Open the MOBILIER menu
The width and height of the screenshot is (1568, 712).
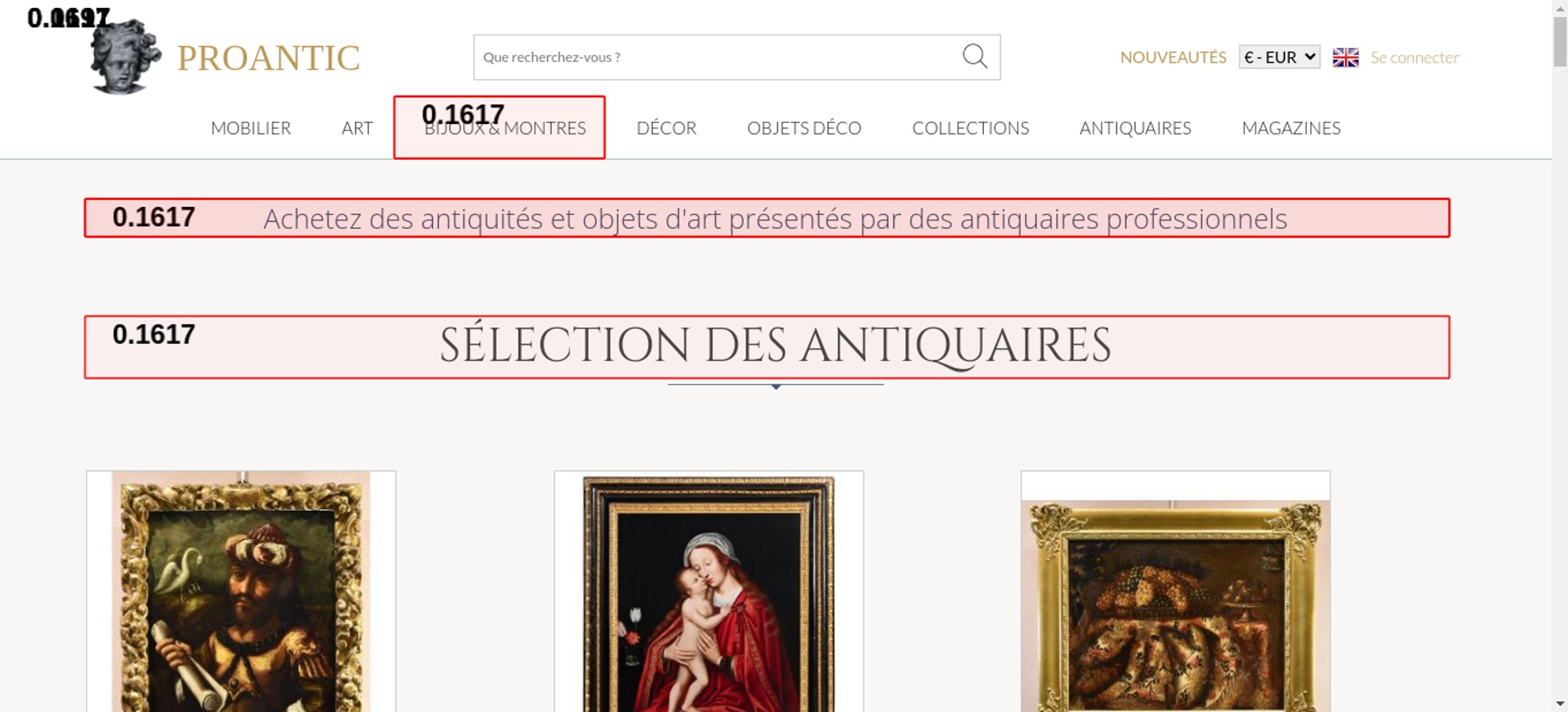251,128
